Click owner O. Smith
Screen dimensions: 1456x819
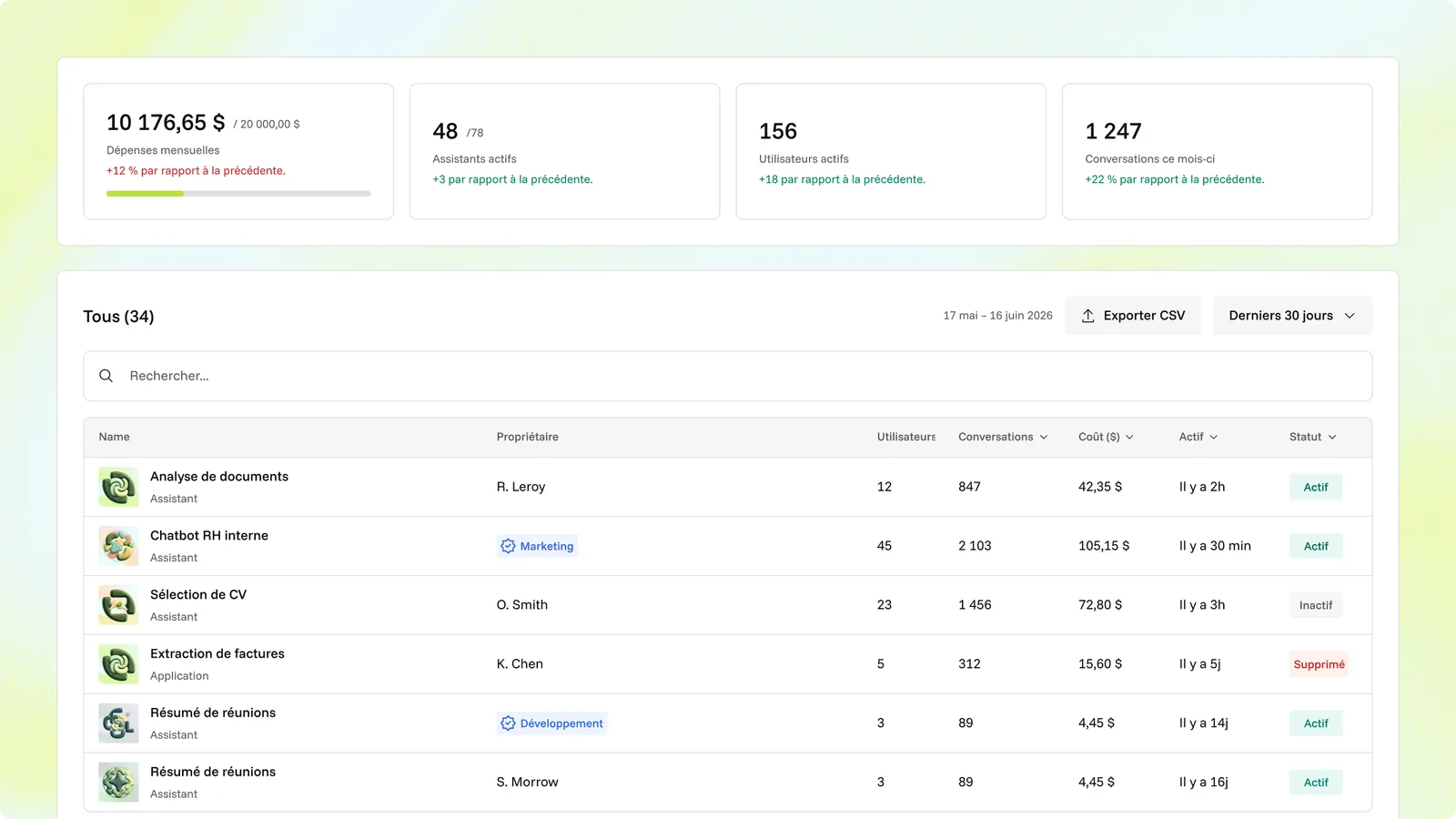pos(522,605)
